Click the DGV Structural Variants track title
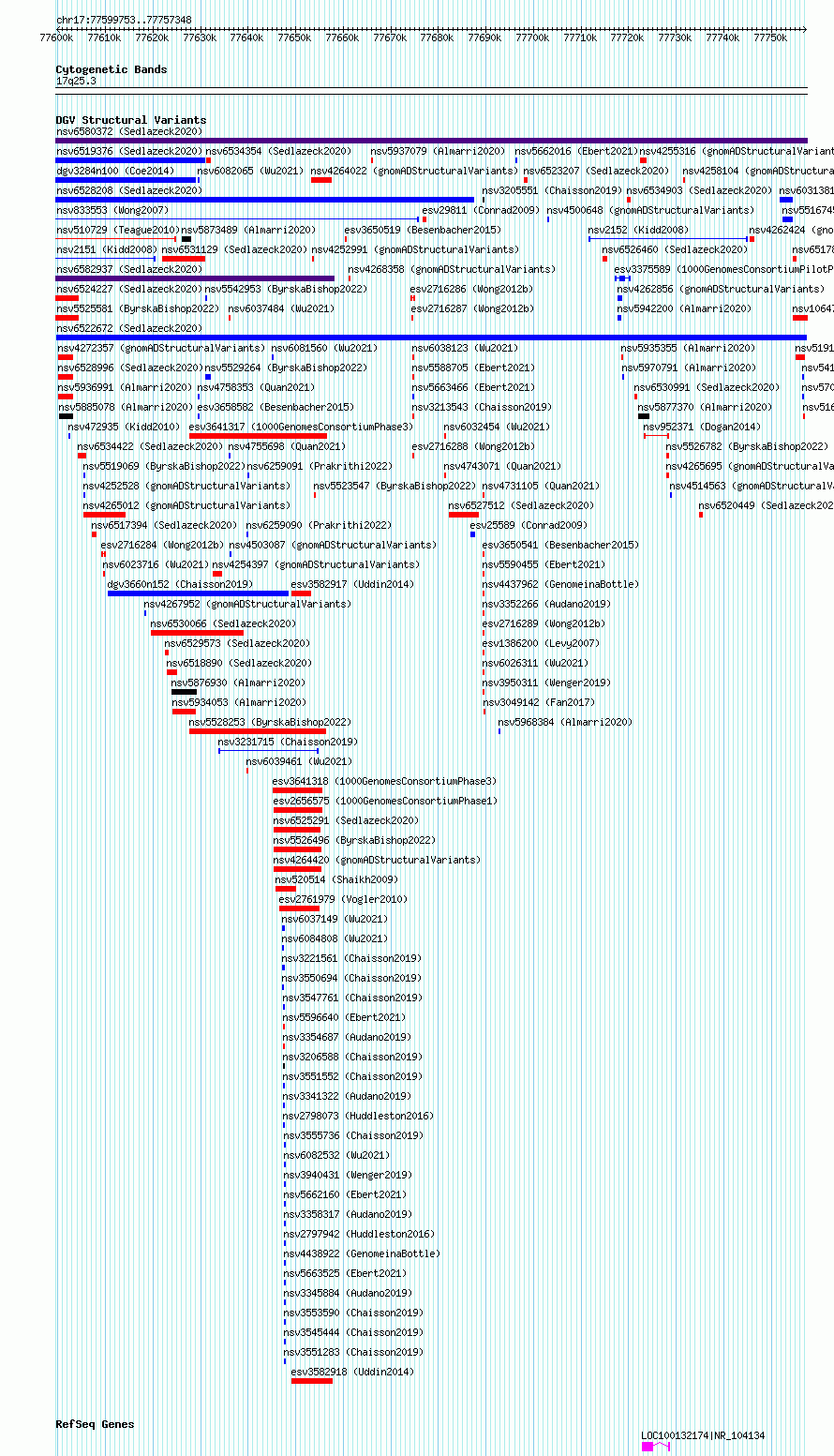The width and height of the screenshot is (834, 1456). (x=131, y=120)
